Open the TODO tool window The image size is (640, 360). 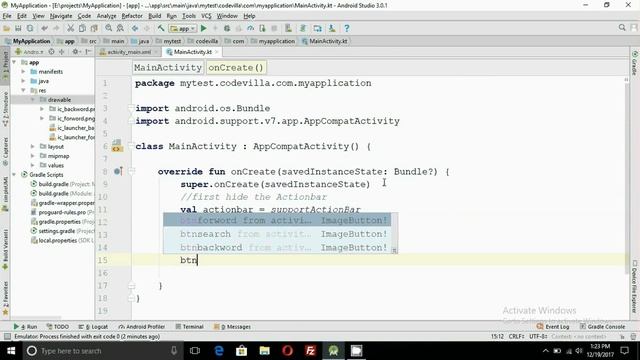58,327
